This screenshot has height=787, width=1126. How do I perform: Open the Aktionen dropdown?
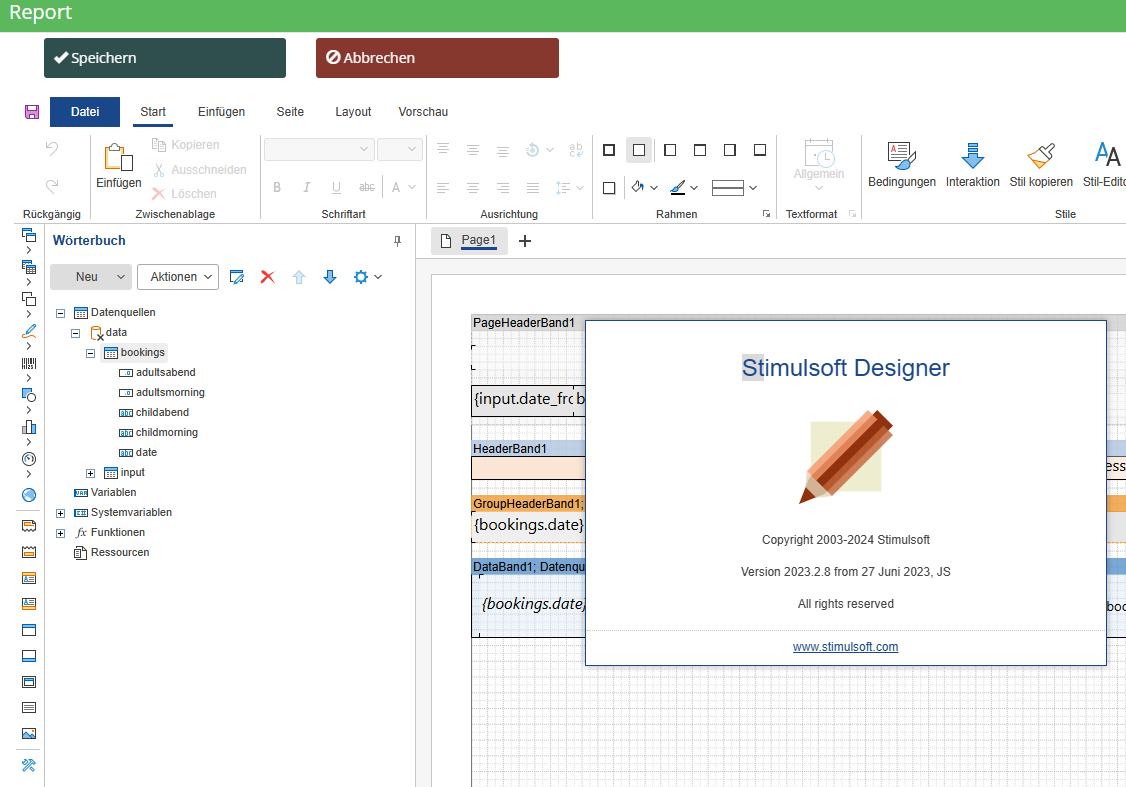point(178,277)
